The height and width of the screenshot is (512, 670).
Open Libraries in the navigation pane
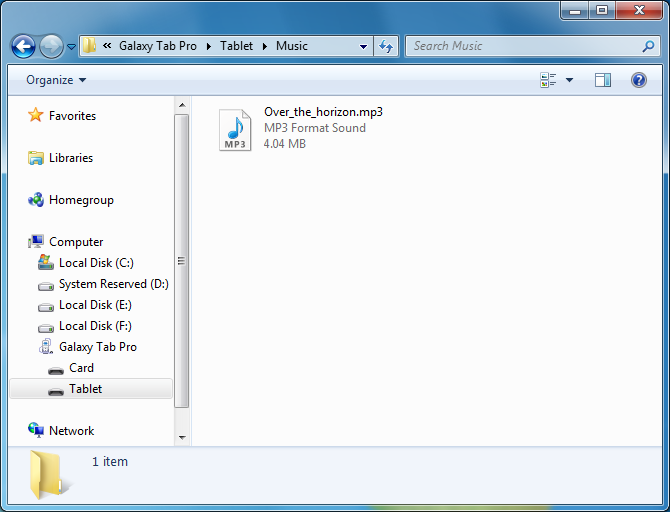coord(70,158)
